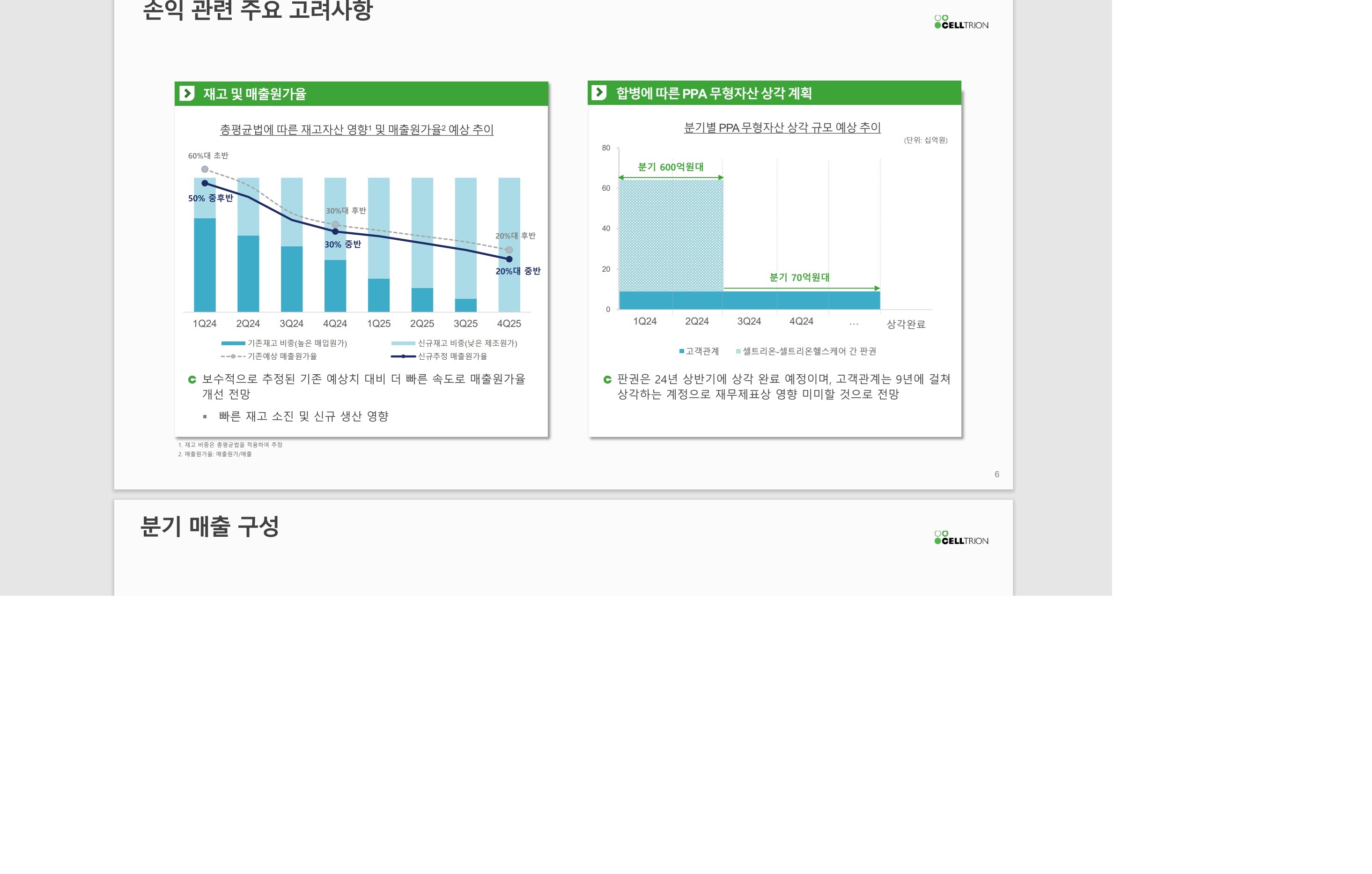Viewport: 1372px width, 874px height.
Task: Click the 분기 70억원대 green label
Action: pyautogui.click(x=799, y=277)
